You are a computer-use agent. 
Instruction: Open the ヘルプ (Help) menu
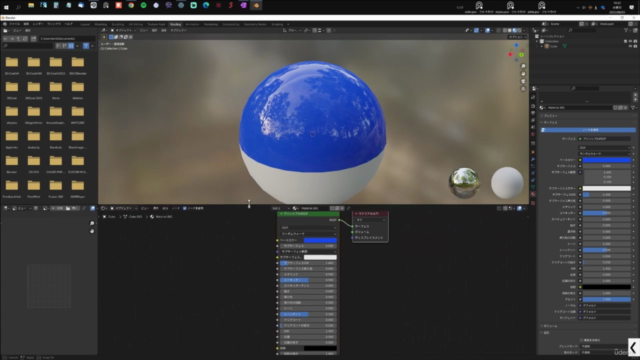69,24
